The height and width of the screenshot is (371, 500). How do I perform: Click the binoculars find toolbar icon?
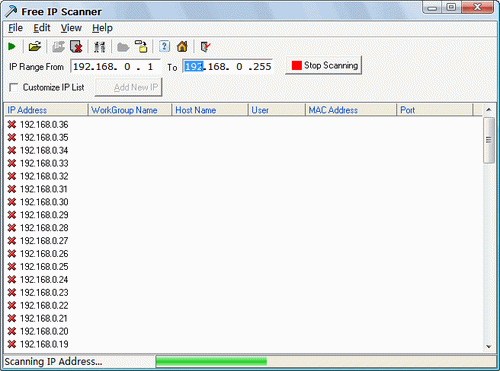99,47
